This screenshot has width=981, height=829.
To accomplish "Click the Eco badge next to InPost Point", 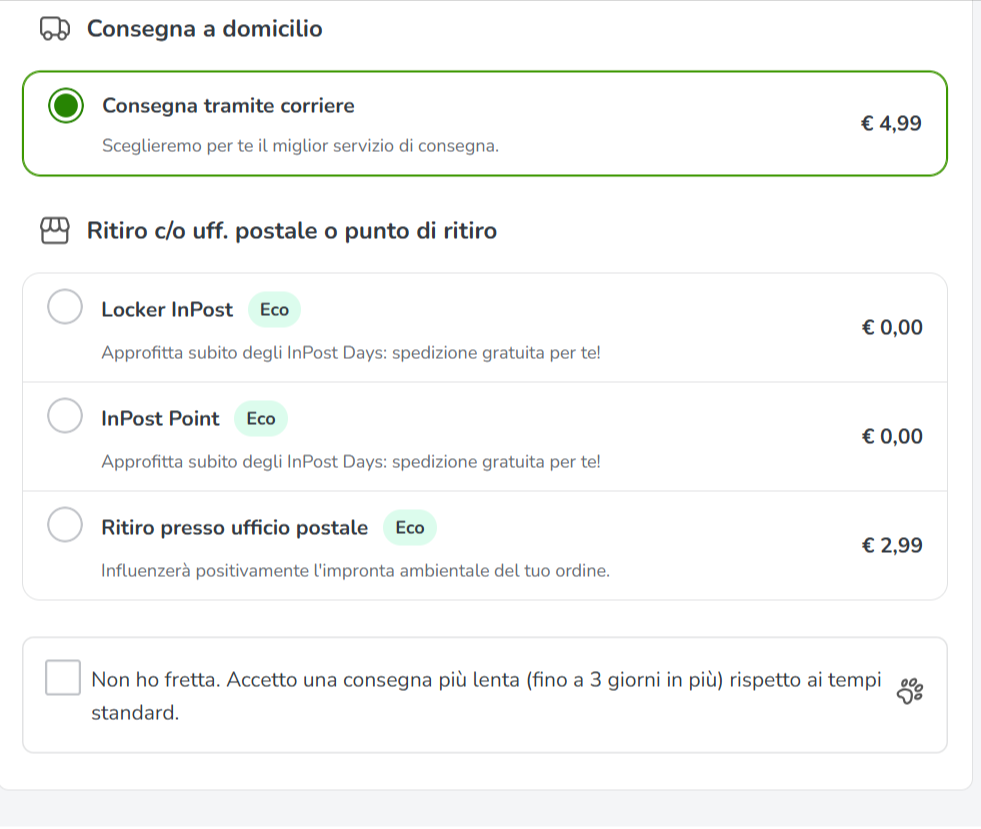I will pyautogui.click(x=261, y=419).
